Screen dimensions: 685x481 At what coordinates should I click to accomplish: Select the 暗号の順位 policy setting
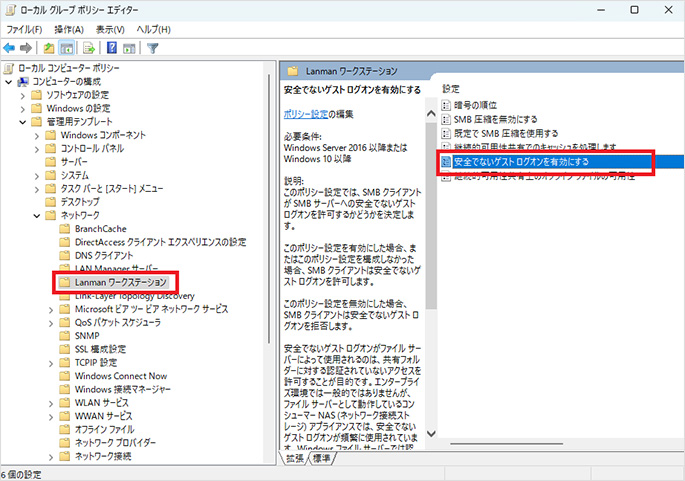click(478, 104)
